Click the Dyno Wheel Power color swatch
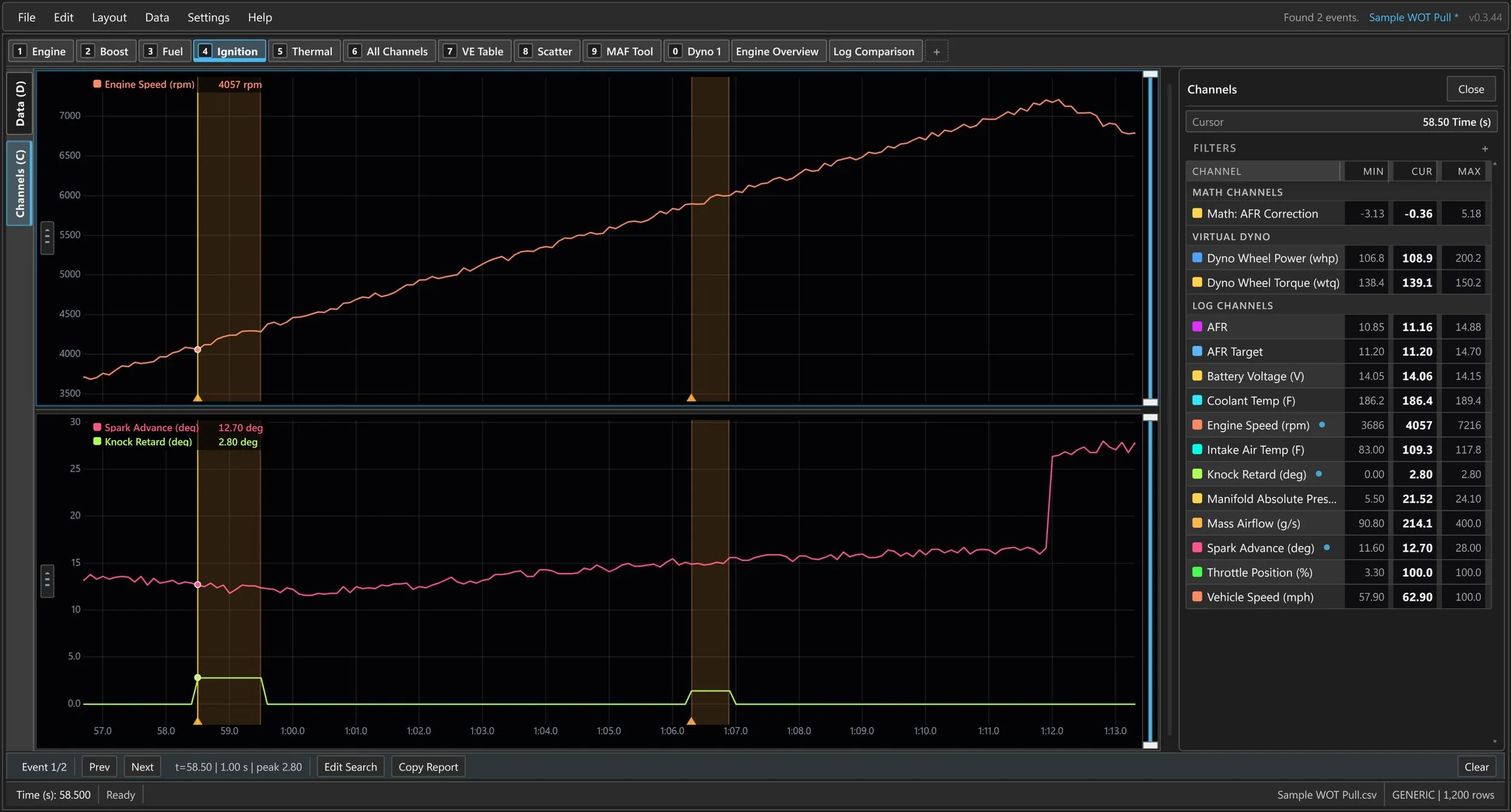The height and width of the screenshot is (812, 1511). (1197, 257)
